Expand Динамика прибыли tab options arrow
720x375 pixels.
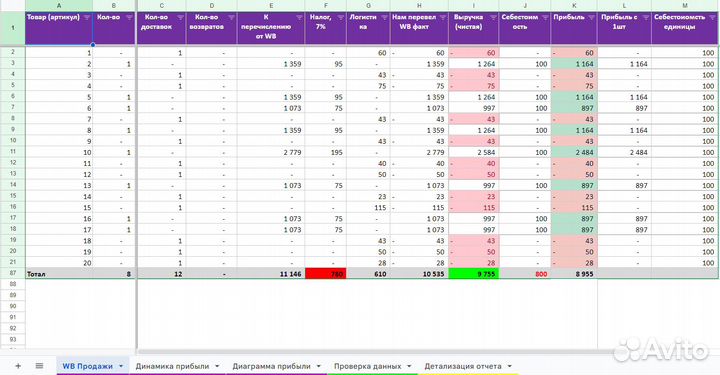(217, 366)
